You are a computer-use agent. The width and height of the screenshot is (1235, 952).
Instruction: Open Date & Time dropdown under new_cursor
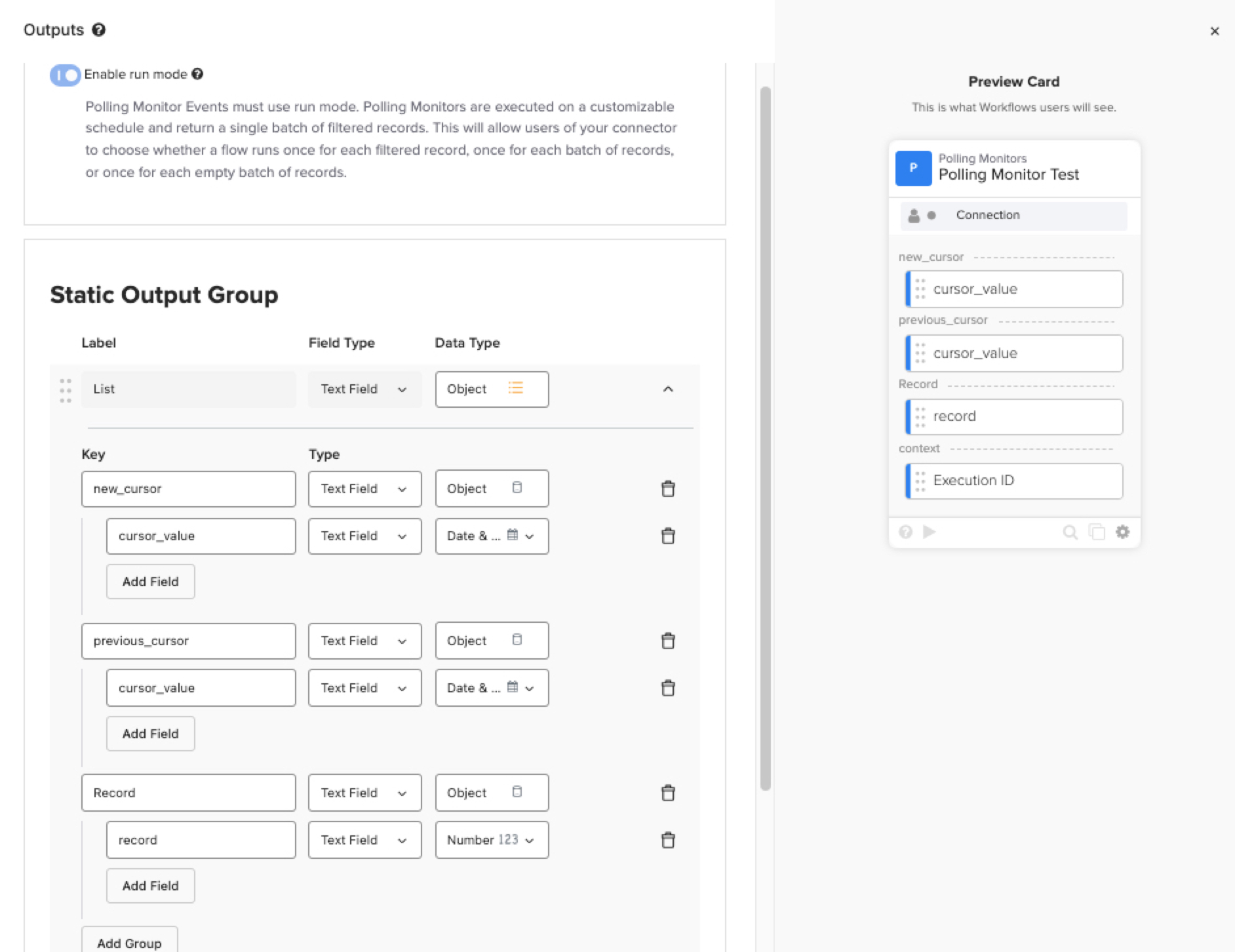(x=492, y=536)
